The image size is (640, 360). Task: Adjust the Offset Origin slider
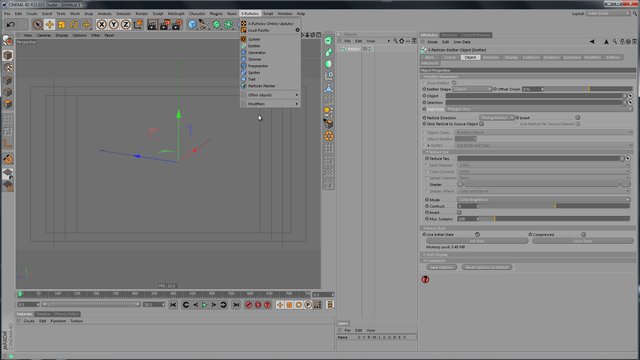(x=589, y=89)
